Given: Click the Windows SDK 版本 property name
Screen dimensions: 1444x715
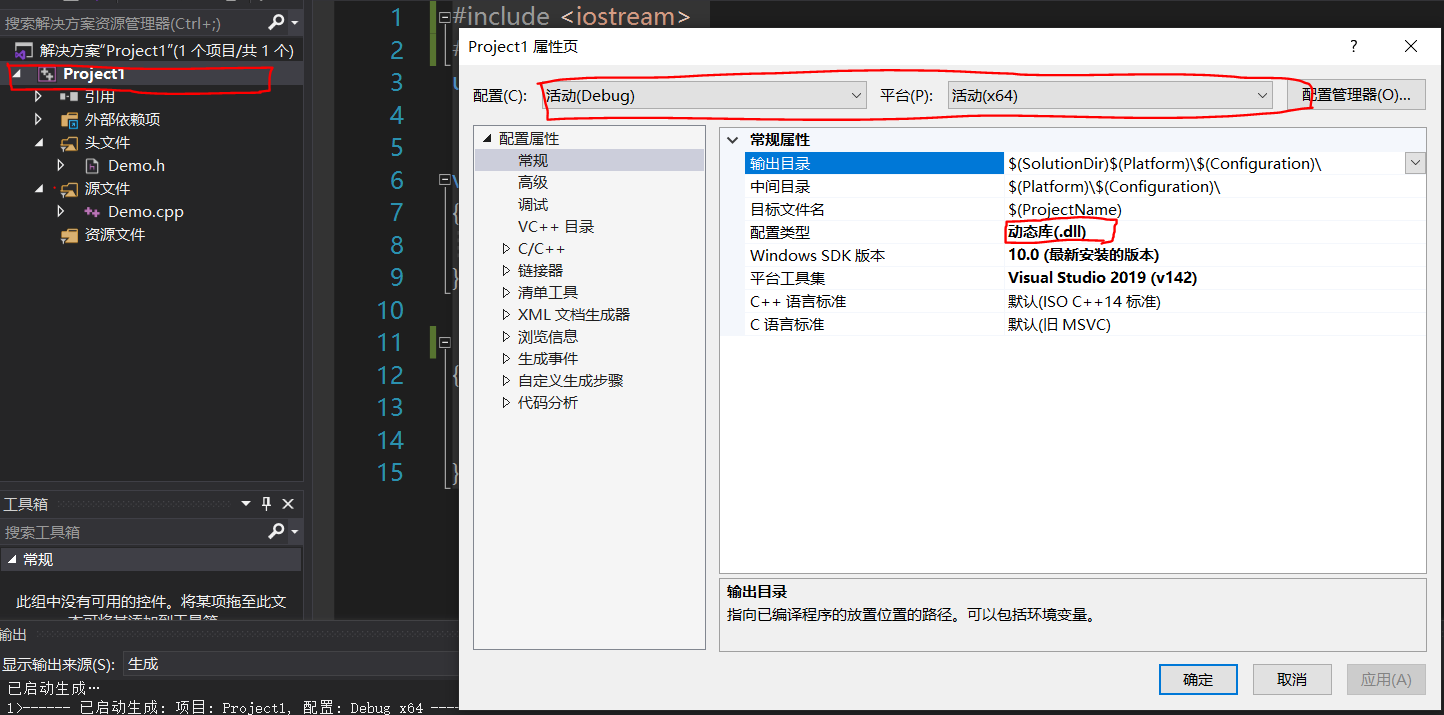Looking at the screenshot, I should click(818, 256).
